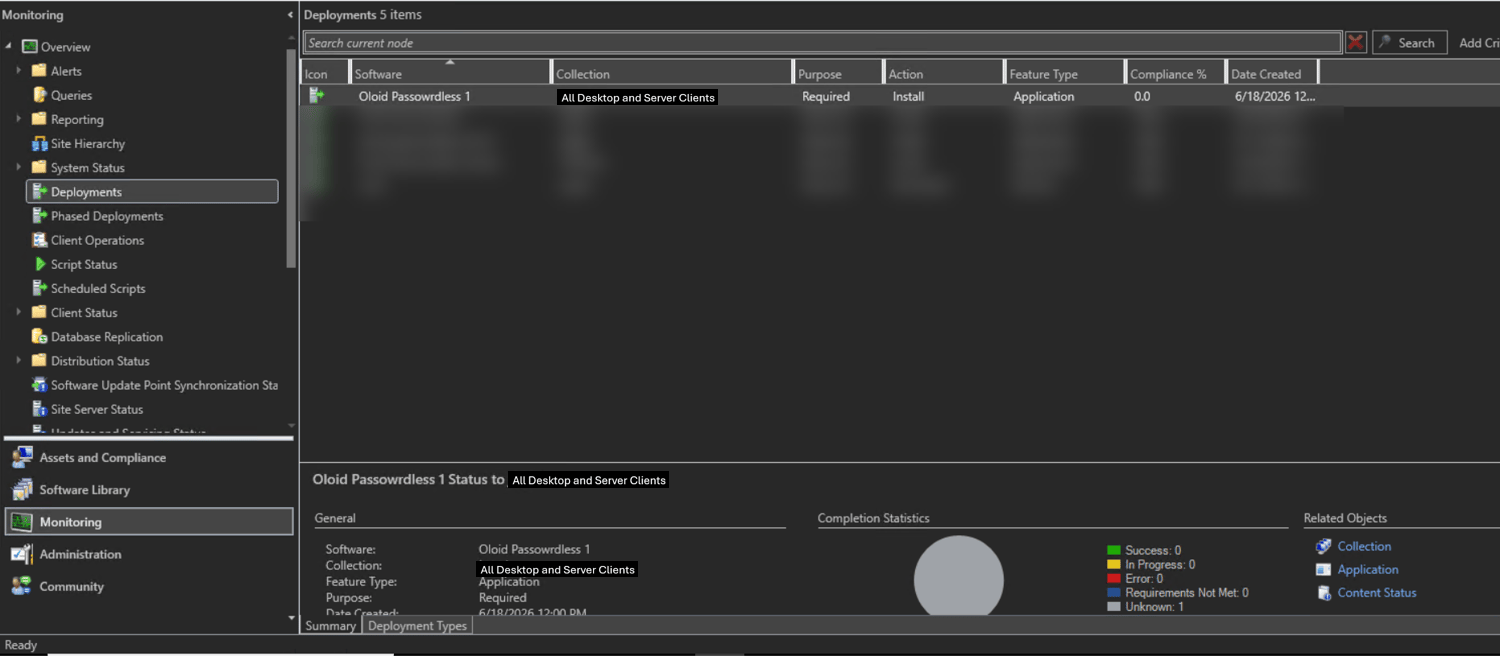The width and height of the screenshot is (1500, 656).
Task: Click the Phased Deployments icon
Action: pos(39,216)
